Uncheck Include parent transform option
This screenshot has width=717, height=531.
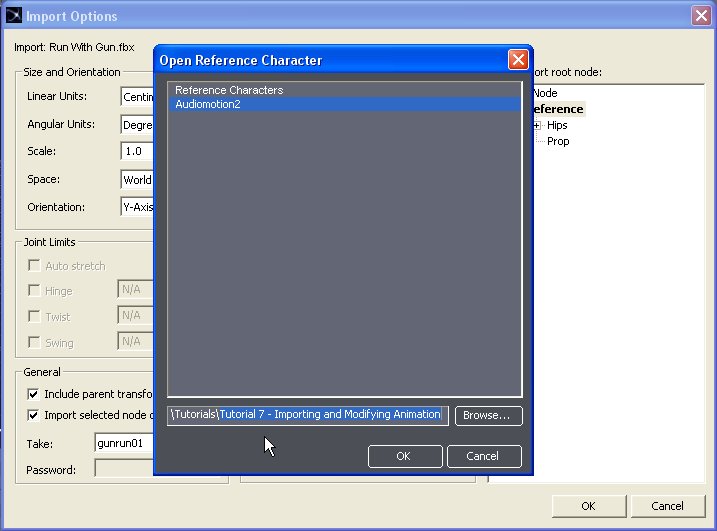click(33, 394)
